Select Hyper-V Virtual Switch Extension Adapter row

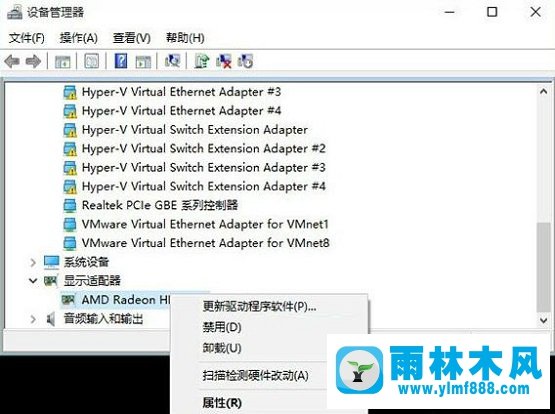pos(195,130)
